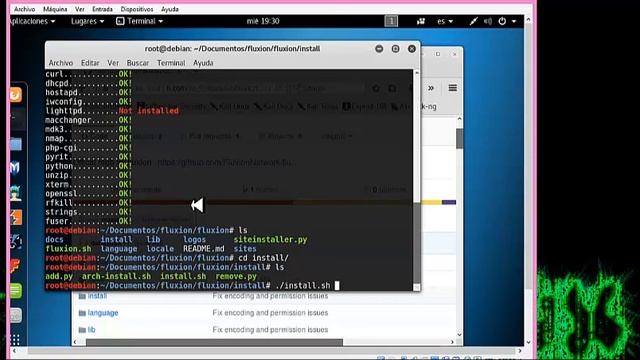Launch the anime girl (Armitage) dock icon
This screenshot has height=360, width=640.
click(16, 193)
